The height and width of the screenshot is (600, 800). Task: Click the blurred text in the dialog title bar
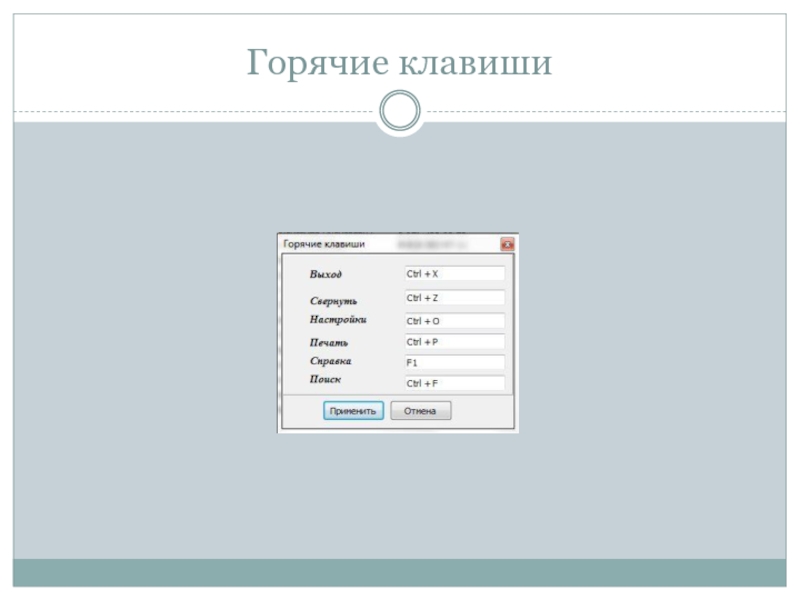[436, 243]
